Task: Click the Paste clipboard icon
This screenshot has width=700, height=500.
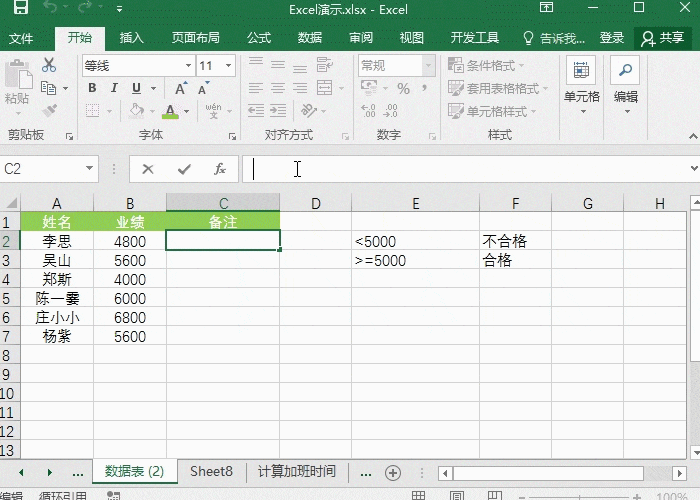Action: 18,75
